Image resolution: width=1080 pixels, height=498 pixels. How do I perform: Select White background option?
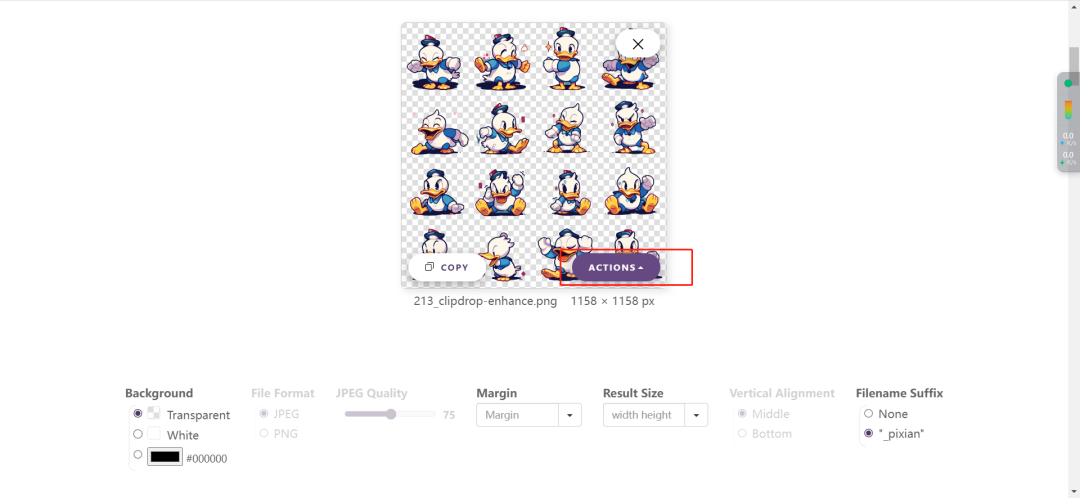point(138,434)
